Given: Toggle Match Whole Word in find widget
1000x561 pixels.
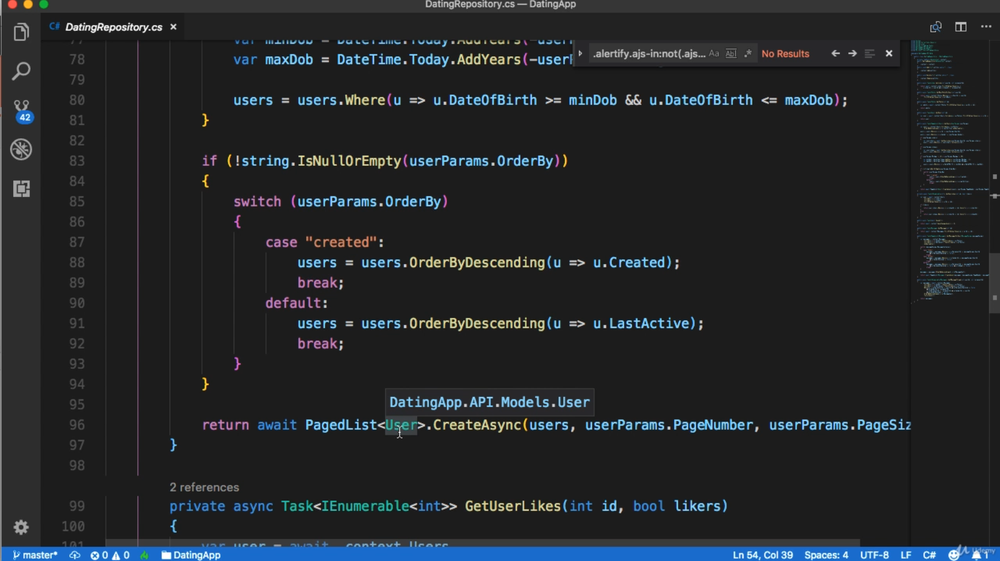Looking at the screenshot, I should tap(731, 54).
